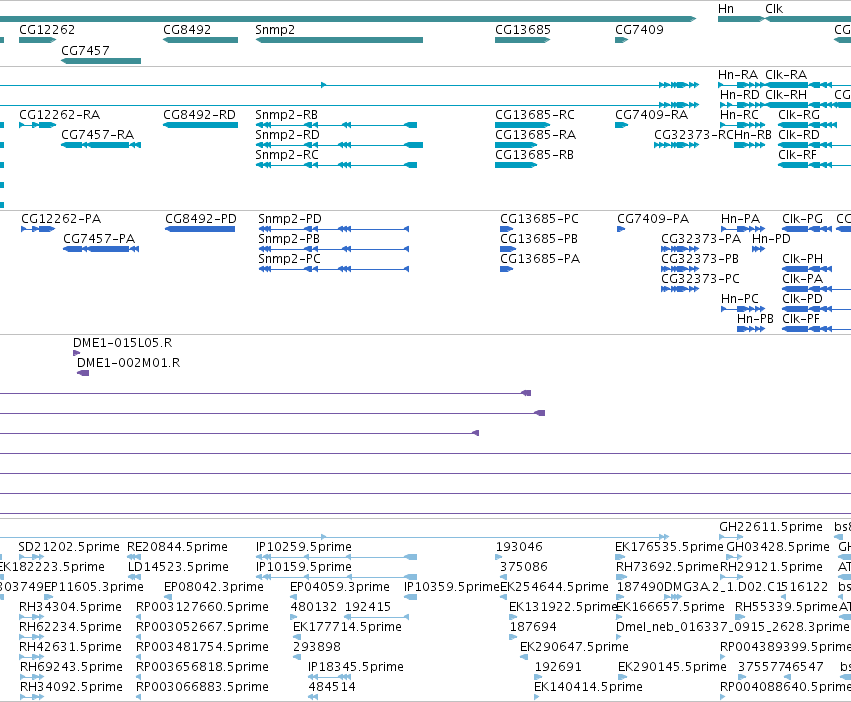This screenshot has height=702, width=851.
Task: Open the Clk-PH protein label
Action: 802,259
